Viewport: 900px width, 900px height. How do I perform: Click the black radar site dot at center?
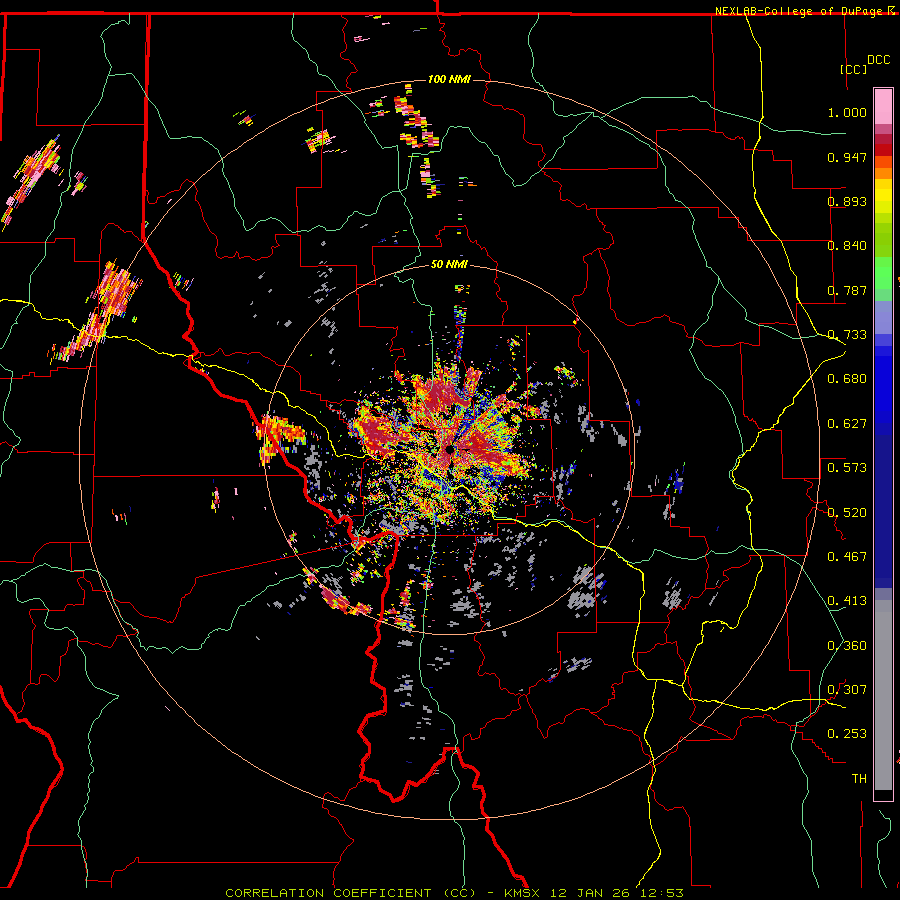(449, 449)
